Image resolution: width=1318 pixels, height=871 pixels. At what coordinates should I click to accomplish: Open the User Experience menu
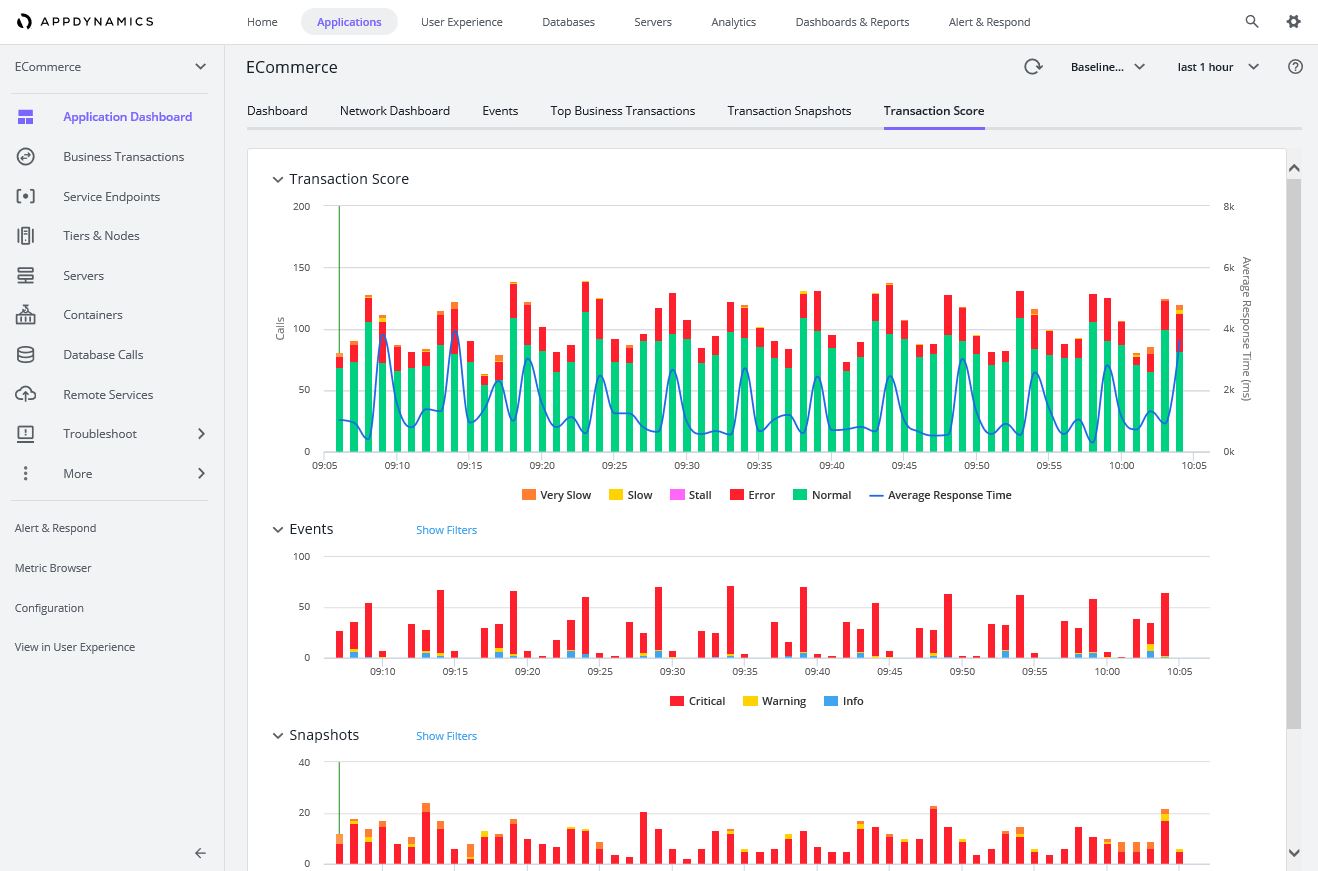pyautogui.click(x=462, y=22)
